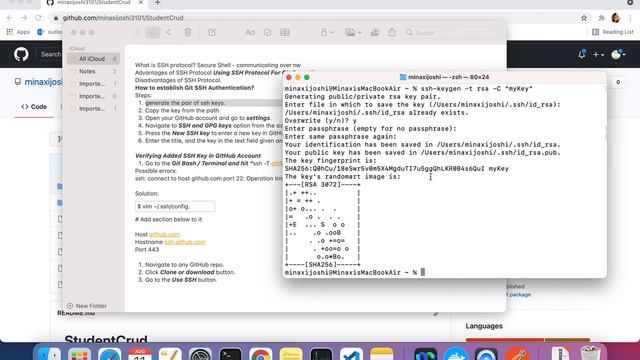Click the Languages heading on GitHub page
Image resolution: width=640 pixels, height=360 pixels.
coord(484,326)
